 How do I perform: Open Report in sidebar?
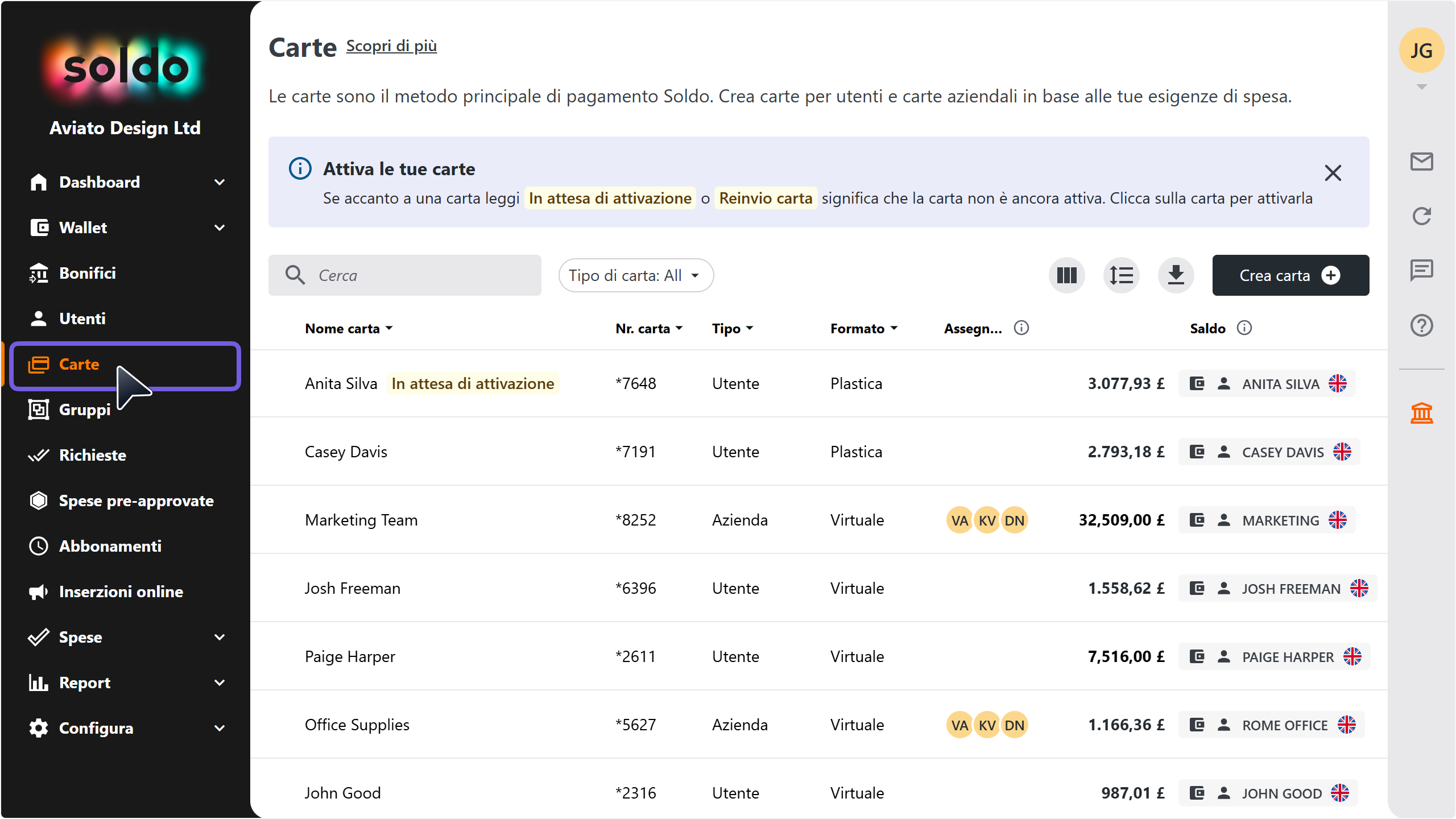point(125,682)
